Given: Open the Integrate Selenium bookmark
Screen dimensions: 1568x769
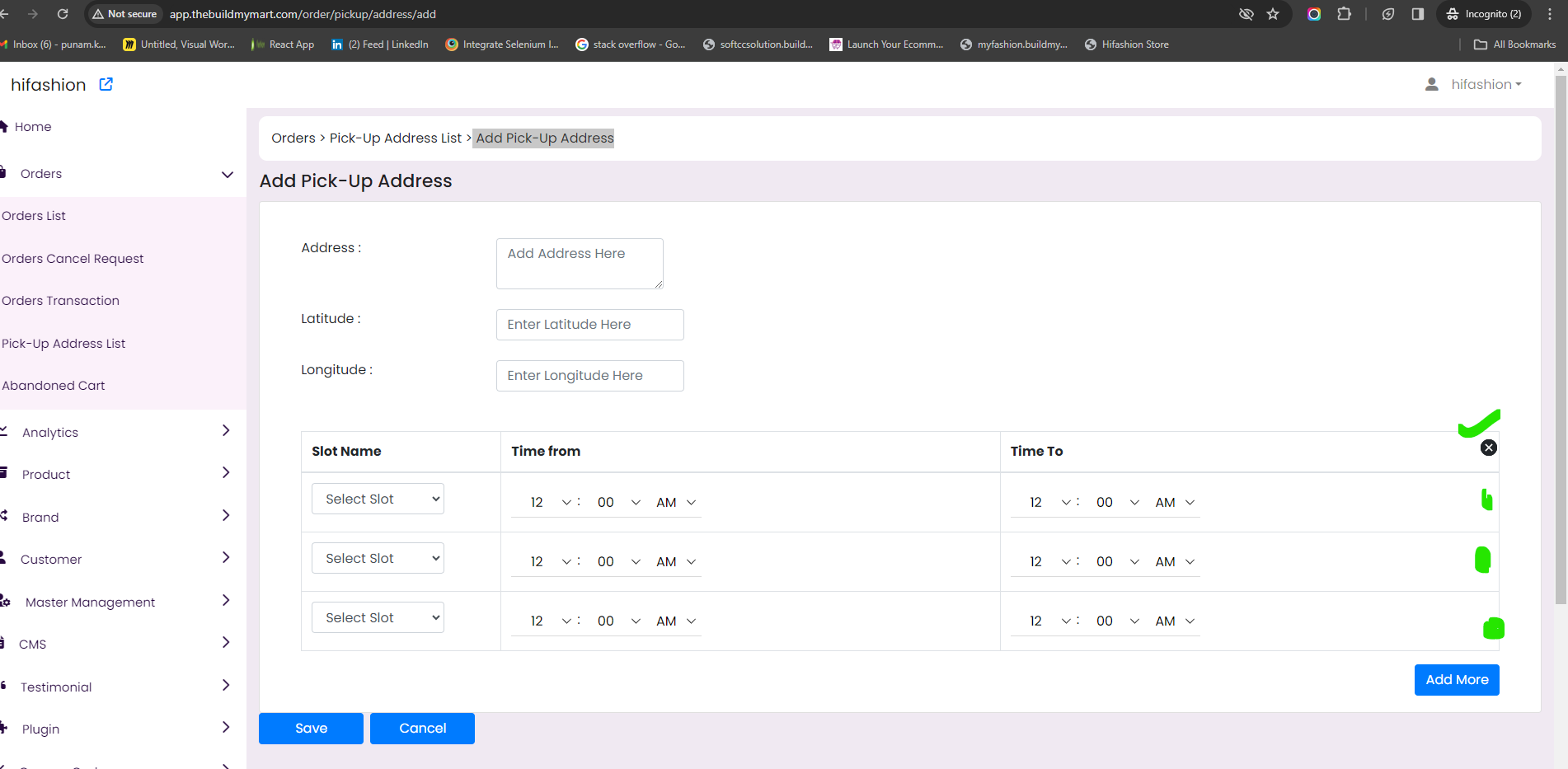Looking at the screenshot, I should coord(502,45).
